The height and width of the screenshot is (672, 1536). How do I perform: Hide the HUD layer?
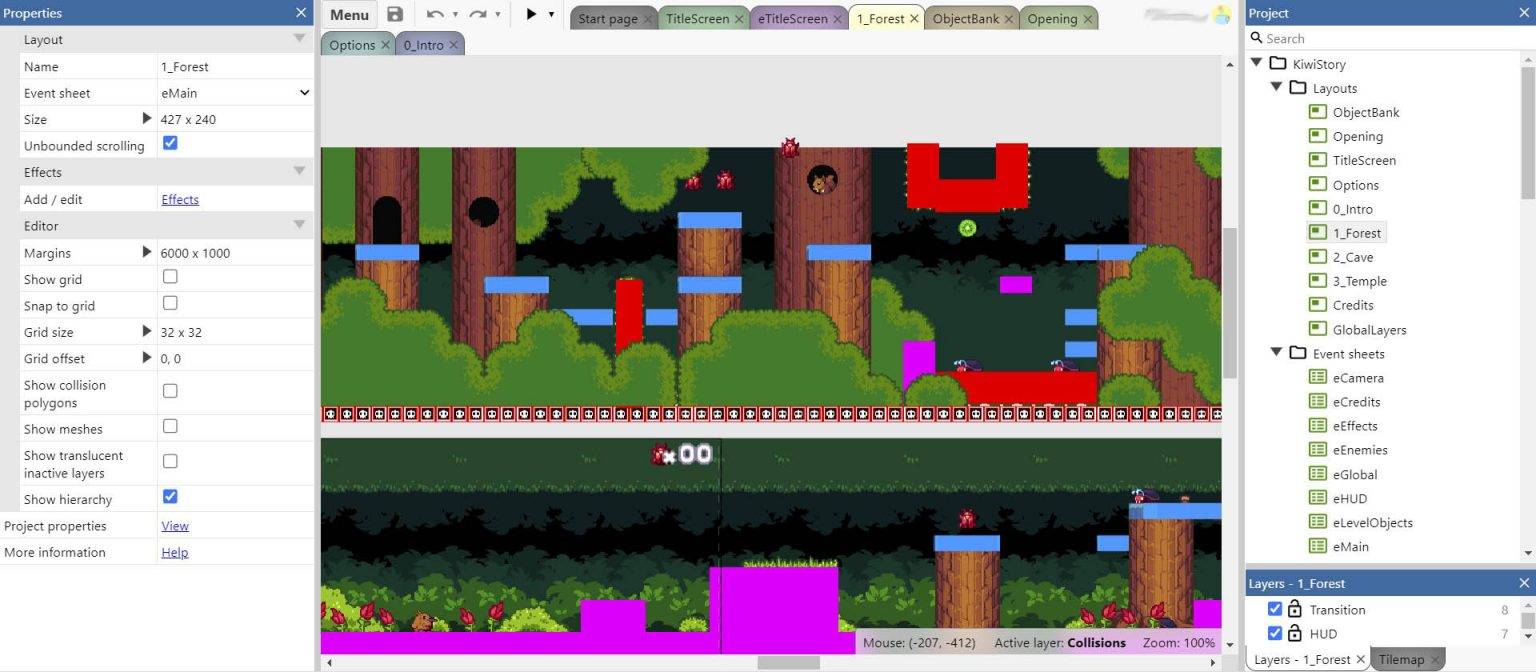1275,633
